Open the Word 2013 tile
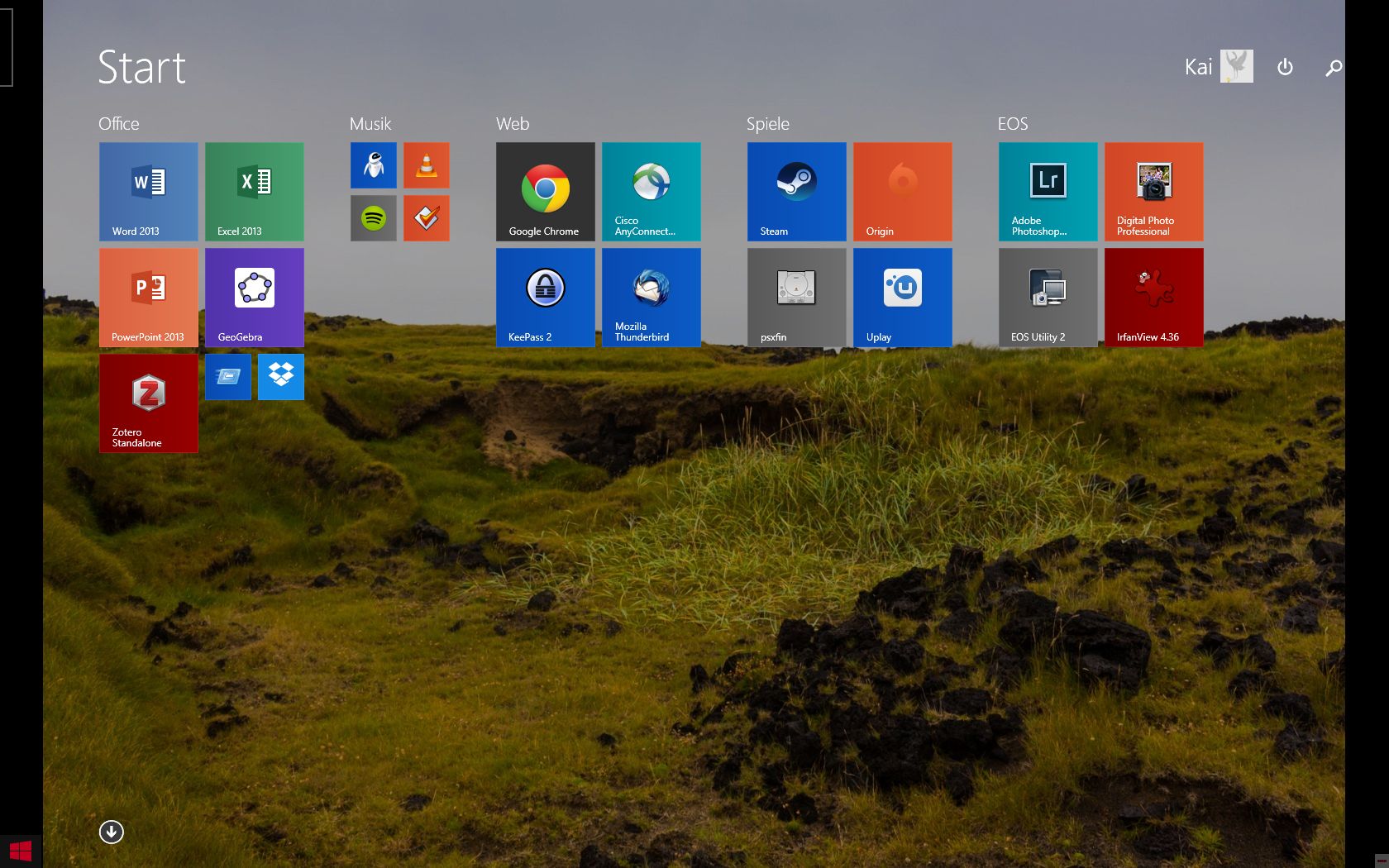Screen dimensions: 1389x868 pyautogui.click(x=149, y=192)
